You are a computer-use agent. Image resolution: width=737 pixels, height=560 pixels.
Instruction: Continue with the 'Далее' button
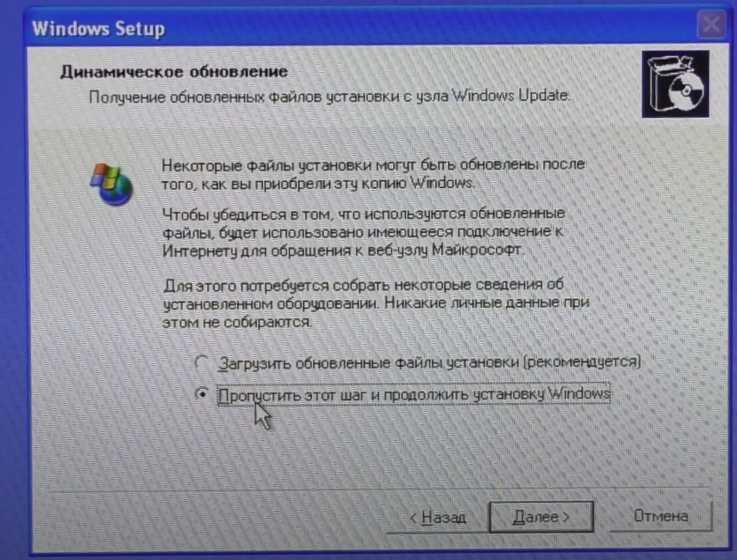541,517
